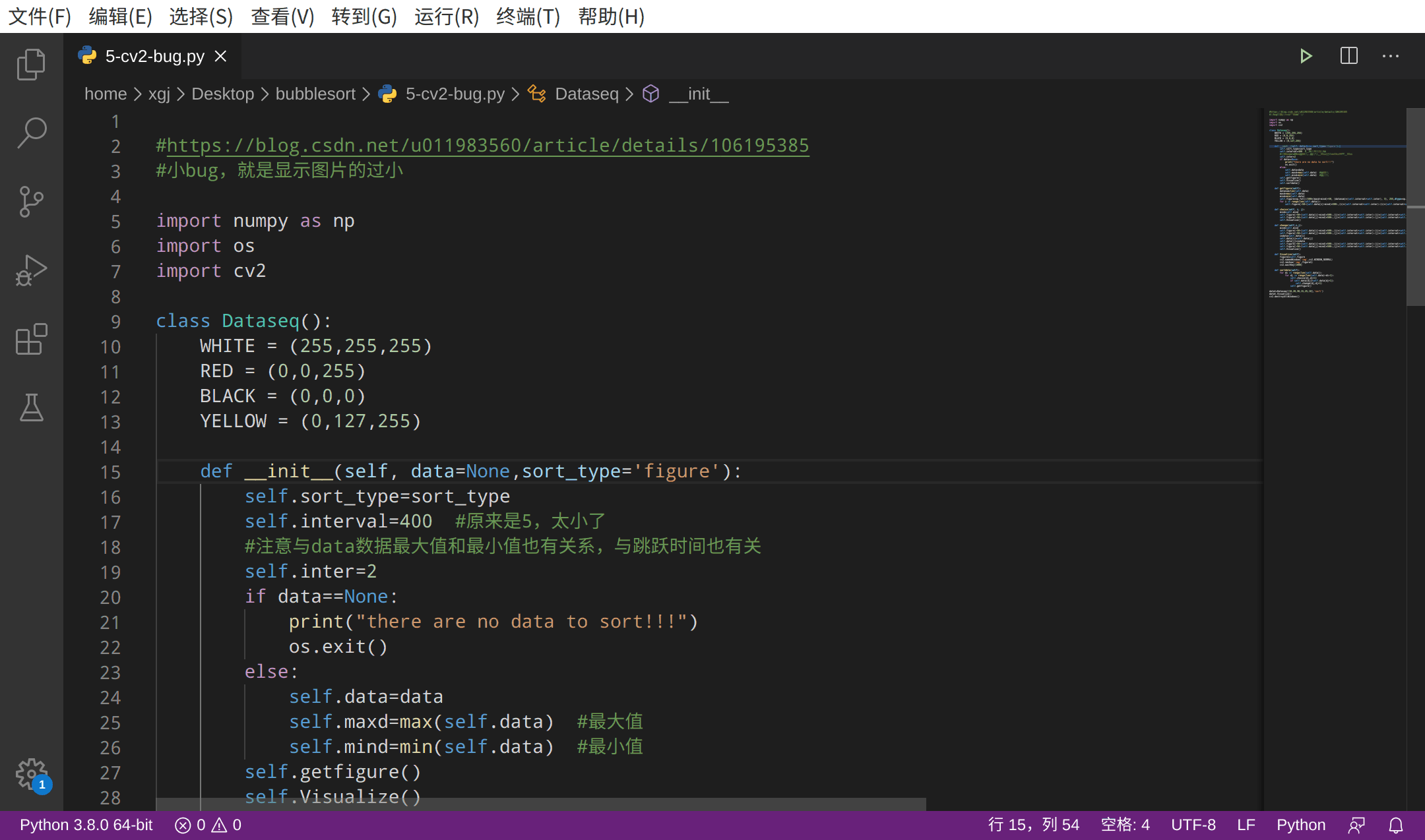Change the UTF-8 encoding setting
Screen dimensions: 1425x840
(1193, 824)
